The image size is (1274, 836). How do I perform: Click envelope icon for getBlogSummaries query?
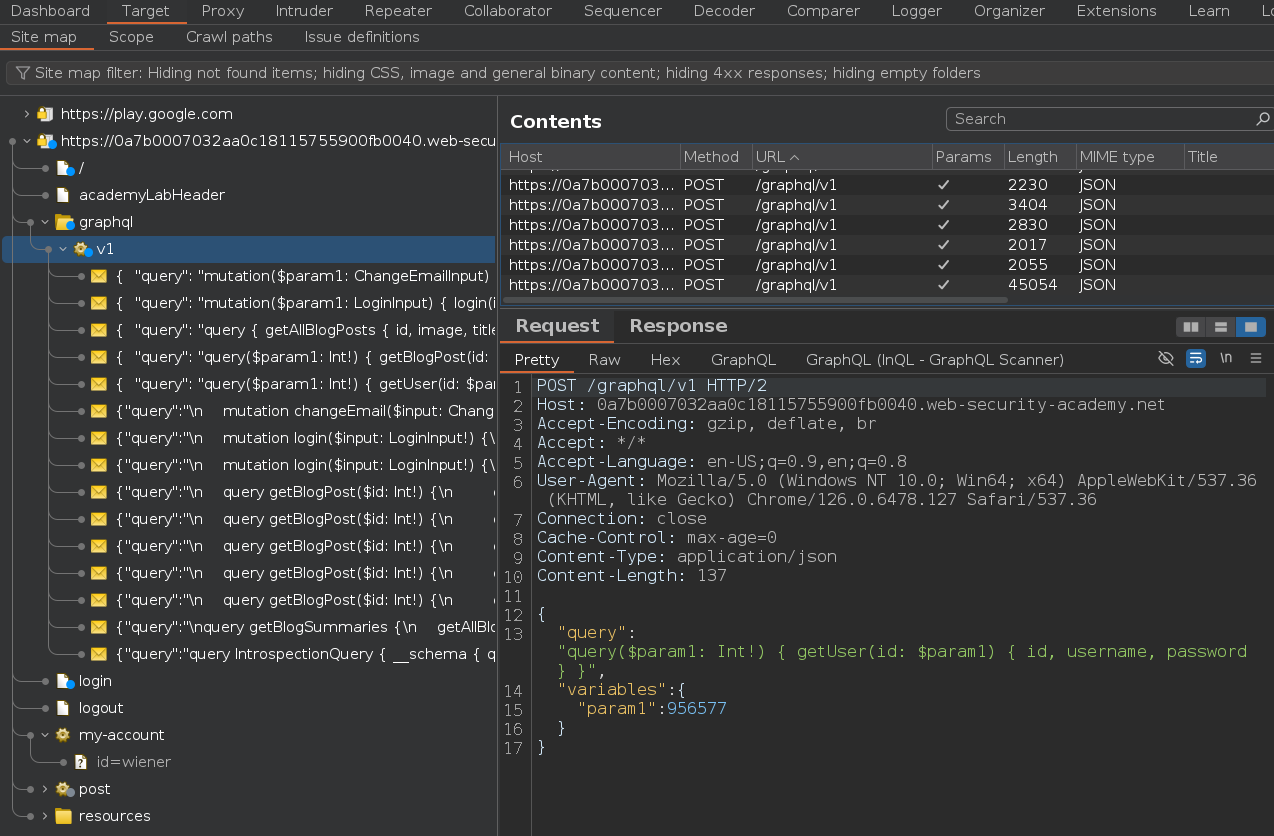99,627
